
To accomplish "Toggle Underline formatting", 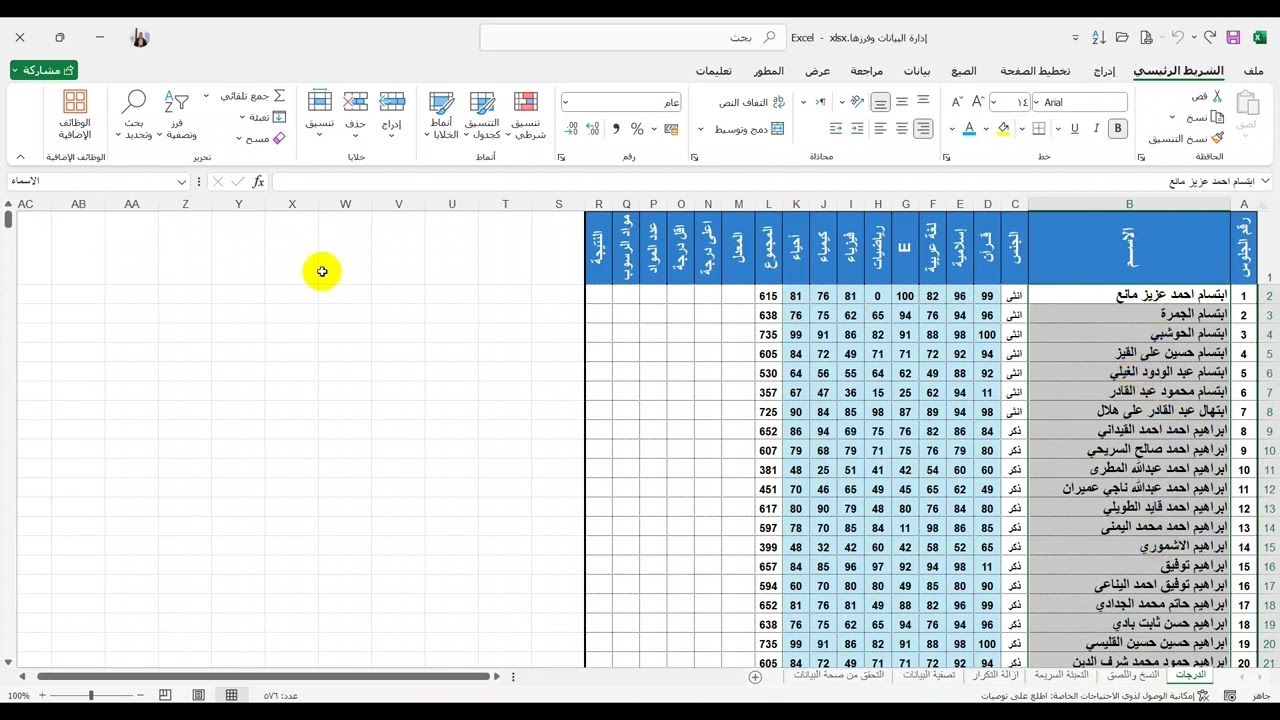I will pos(1075,128).
